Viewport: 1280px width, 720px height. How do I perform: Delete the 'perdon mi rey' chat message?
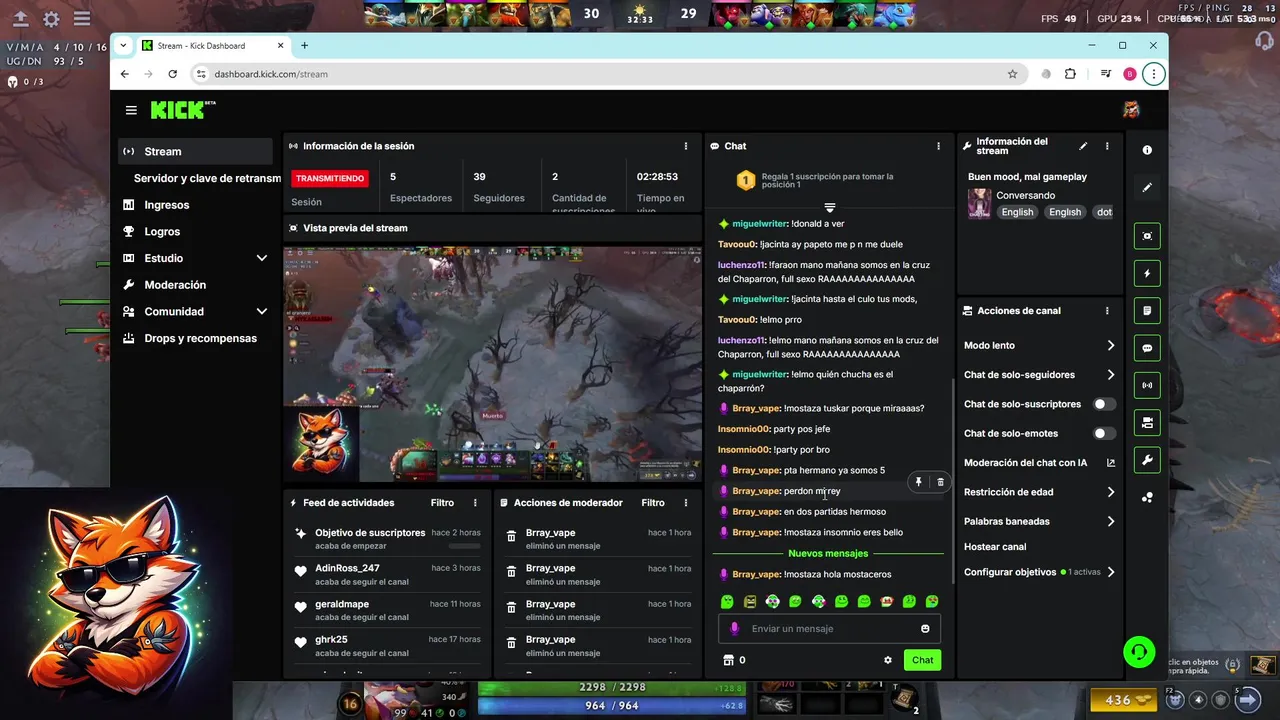coord(940,482)
